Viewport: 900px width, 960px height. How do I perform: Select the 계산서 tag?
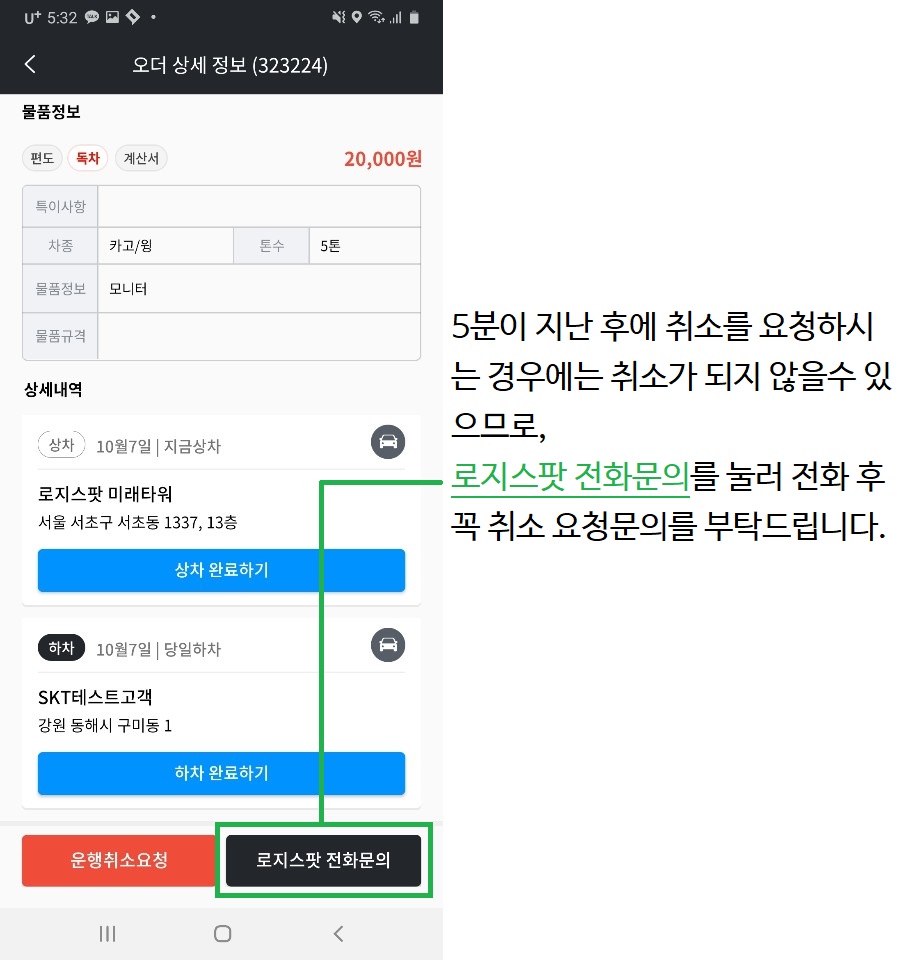(141, 158)
